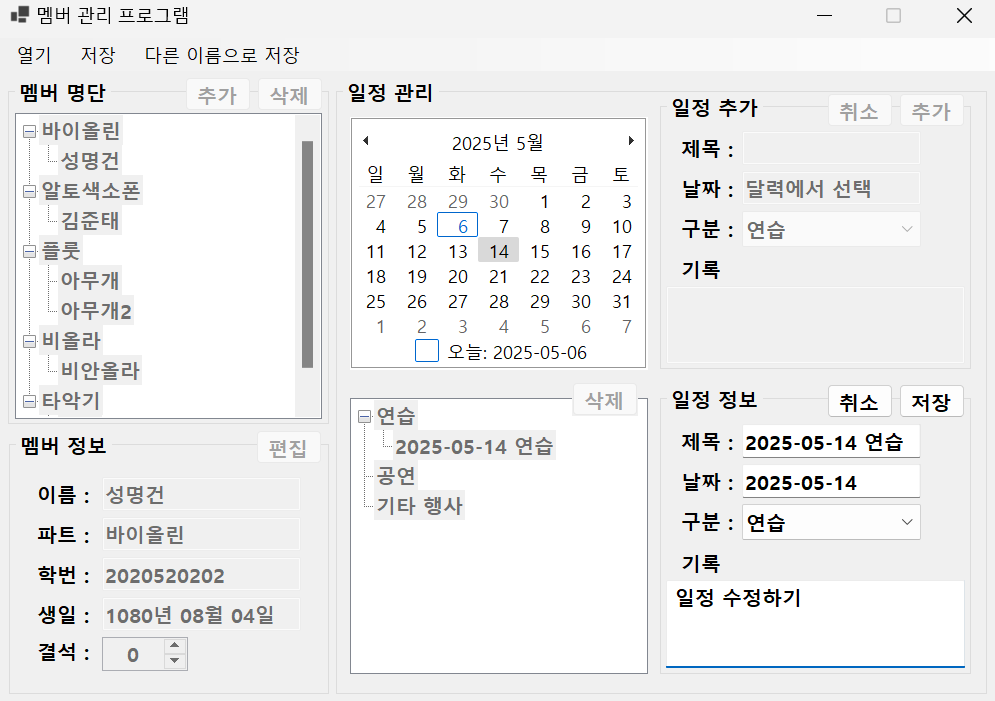The width and height of the screenshot is (995, 701).
Task: Select member 비안올라
Action: (100, 370)
